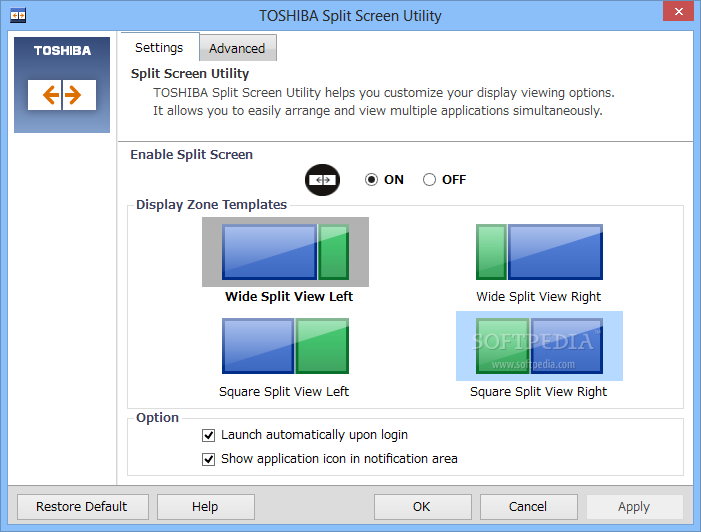Click the Display Zone Templates group title

tap(211, 204)
